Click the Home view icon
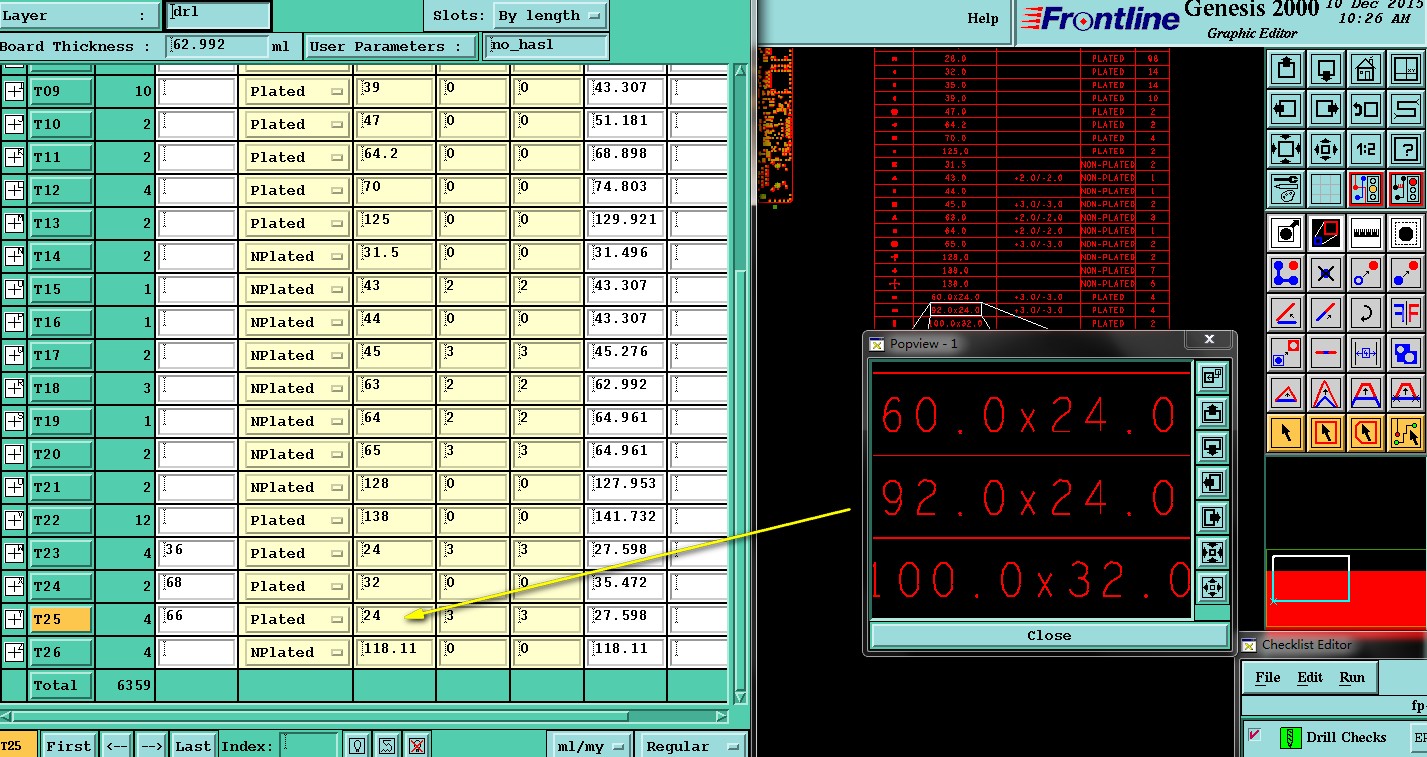1427x757 pixels. [x=1366, y=70]
